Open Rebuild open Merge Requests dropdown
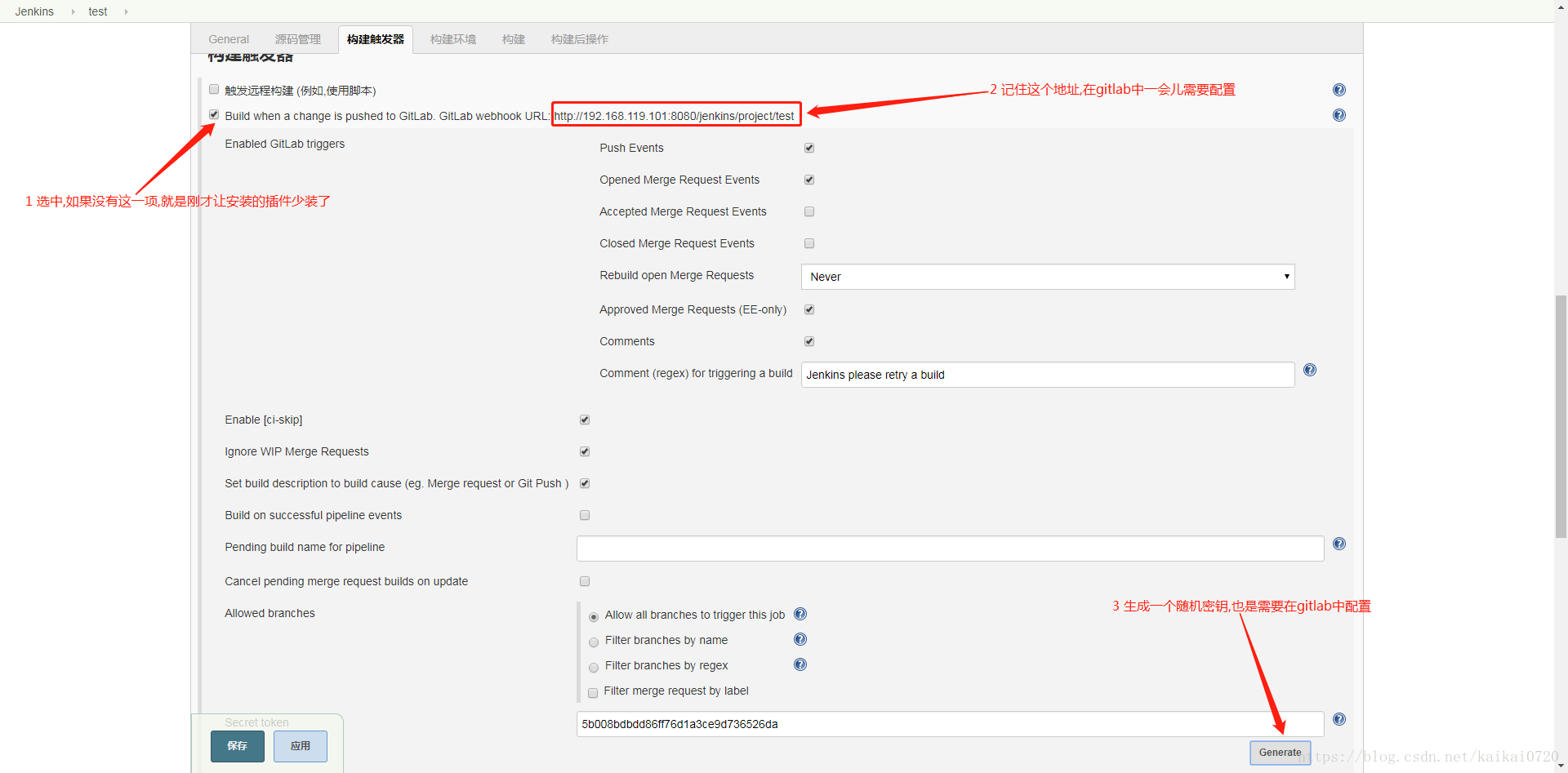Screen dimensions: 1568x773 [x=1048, y=277]
